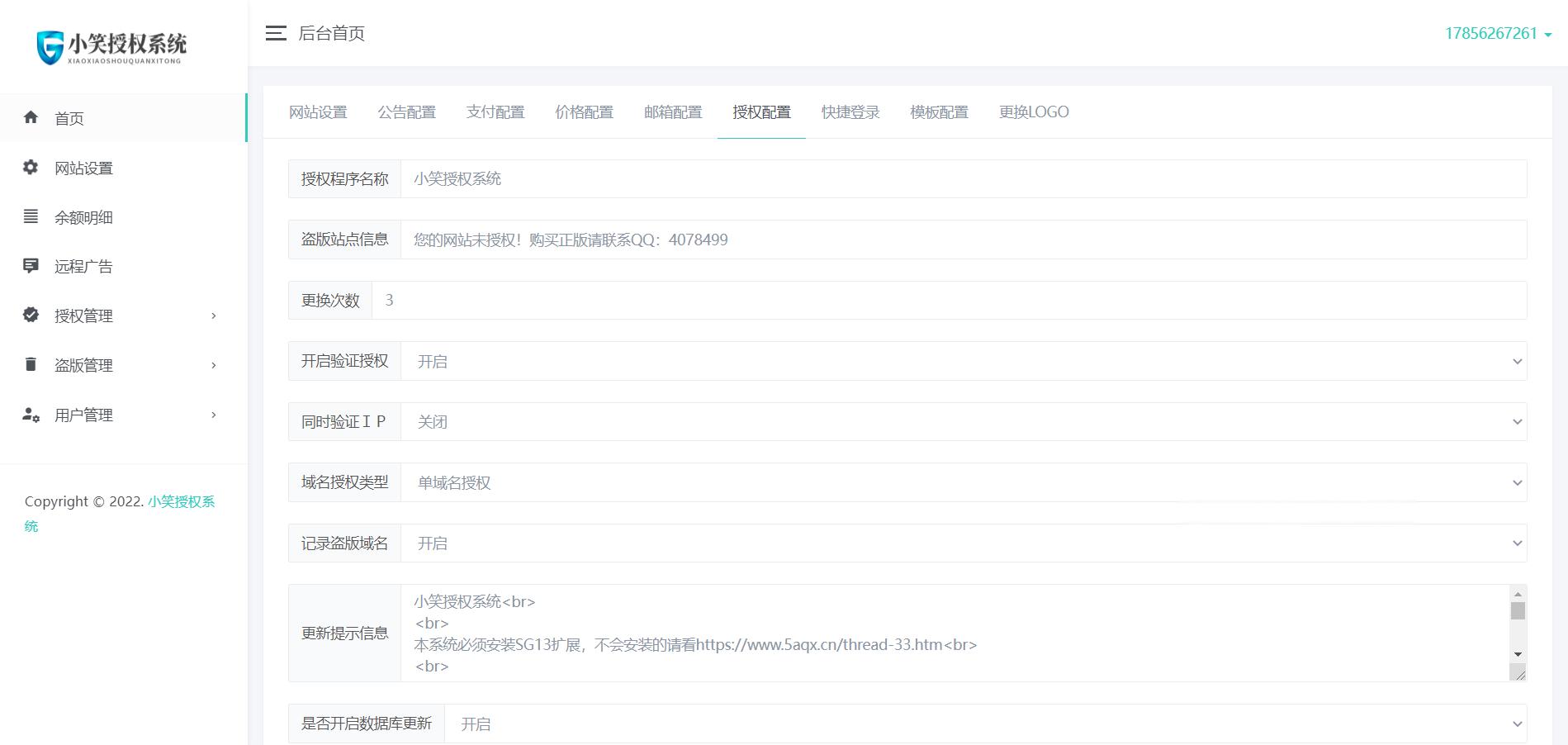Screen dimensions: 1568x745
Task: Click the home icon beside 首页
Action: click(x=31, y=117)
